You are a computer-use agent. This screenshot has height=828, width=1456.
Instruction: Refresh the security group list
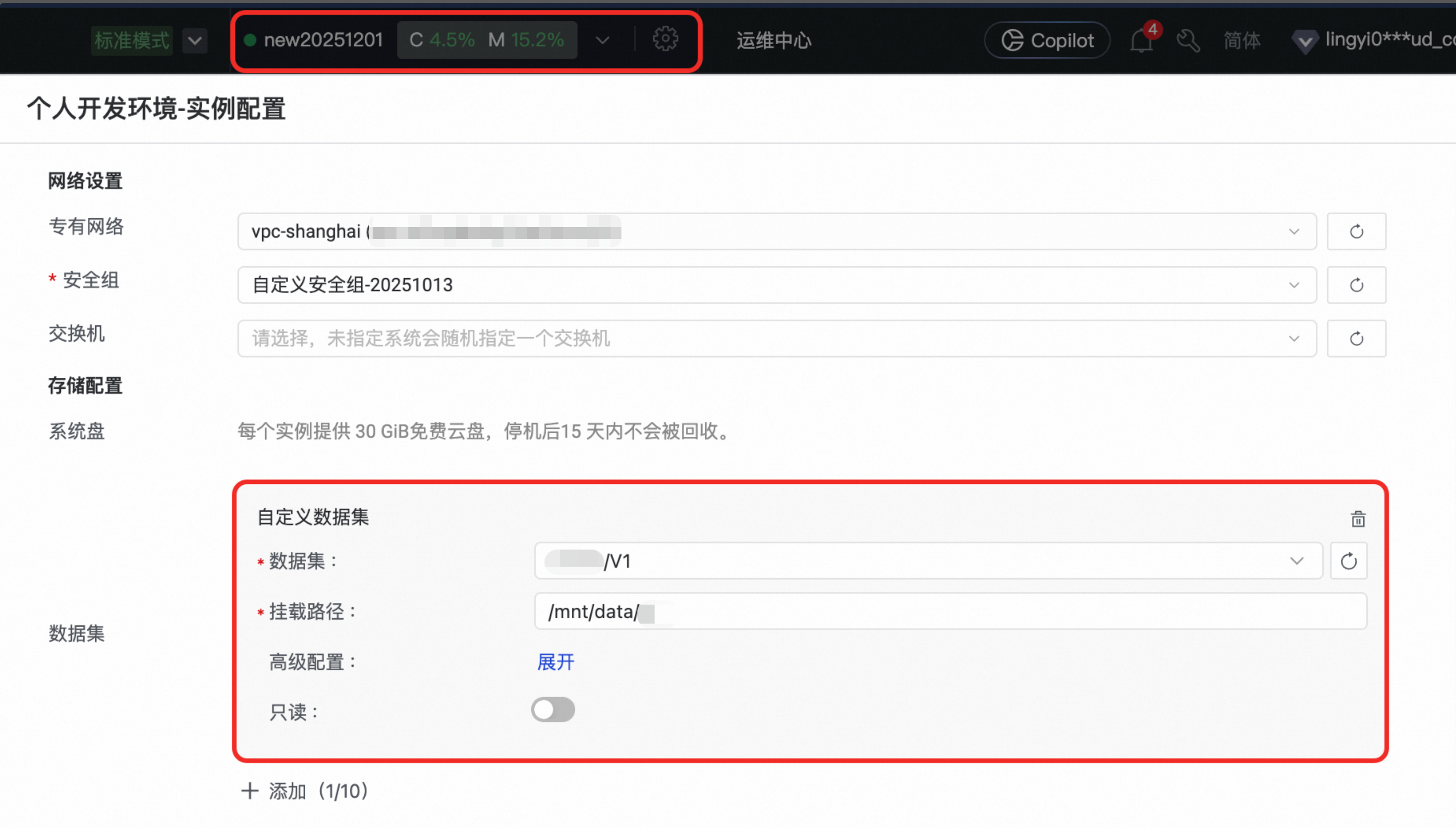pos(1356,285)
